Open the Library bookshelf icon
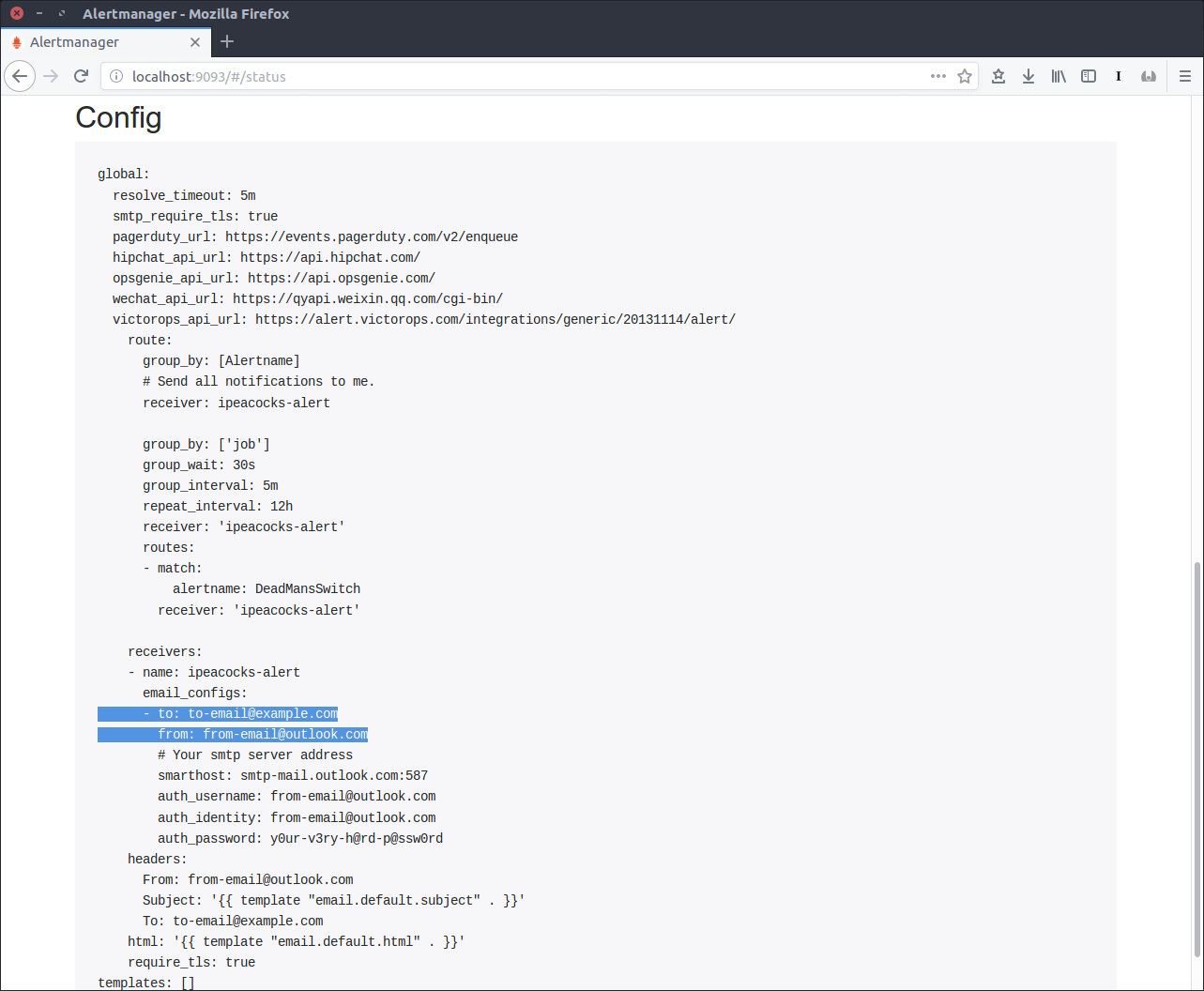1204x991 pixels. coord(1059,76)
